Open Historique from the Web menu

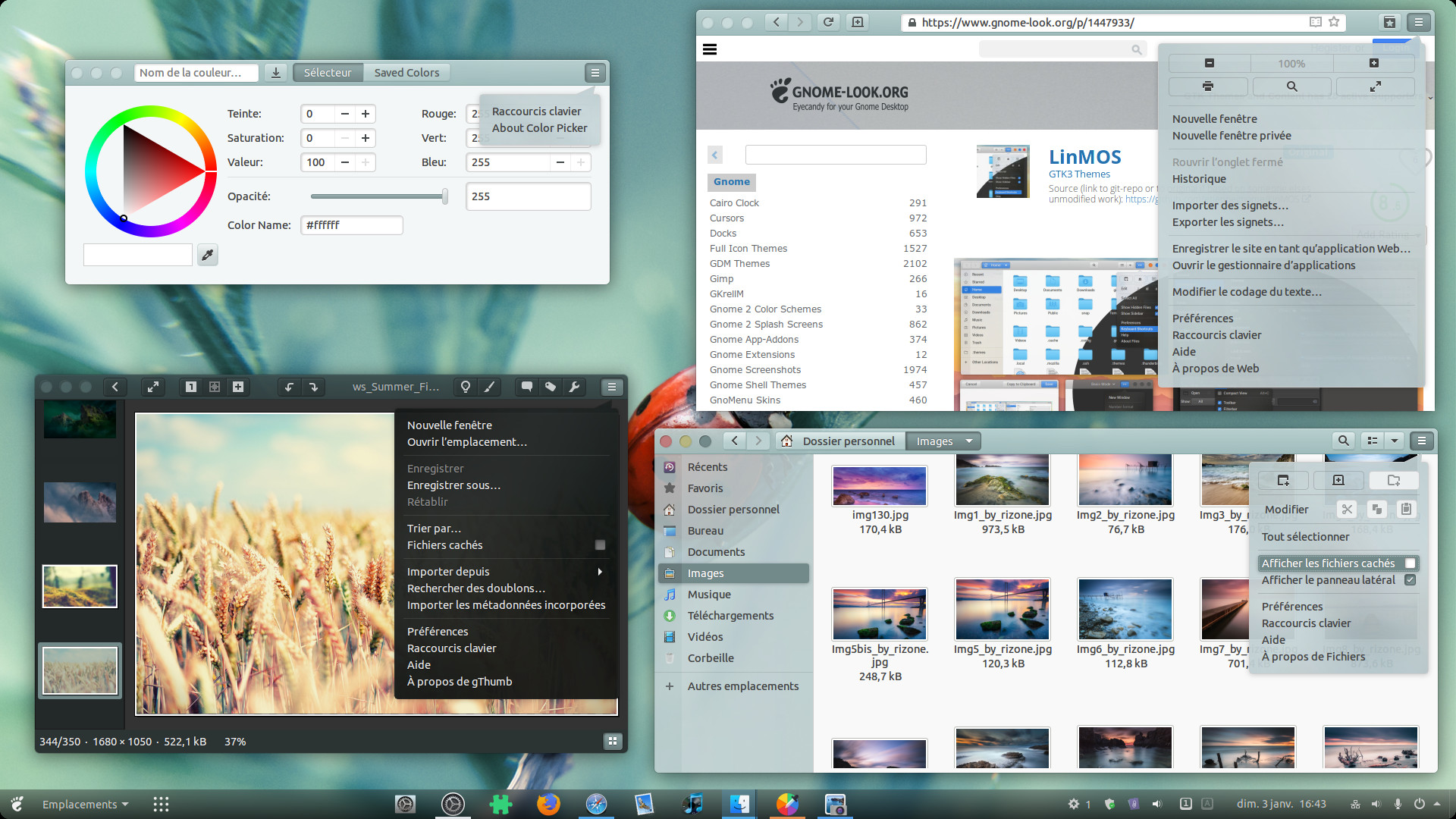coord(1199,179)
